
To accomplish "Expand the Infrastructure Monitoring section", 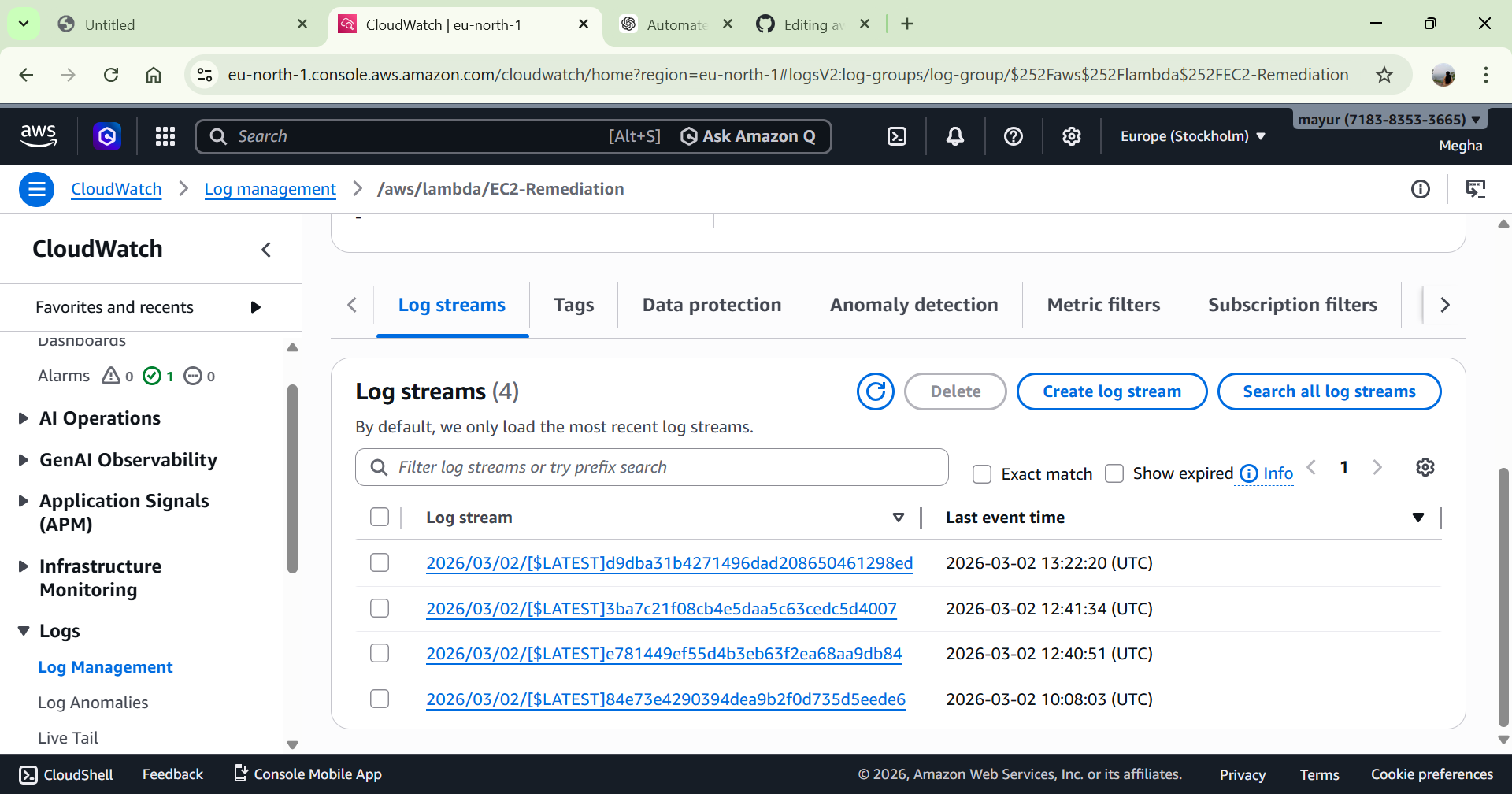I will tap(24, 566).
